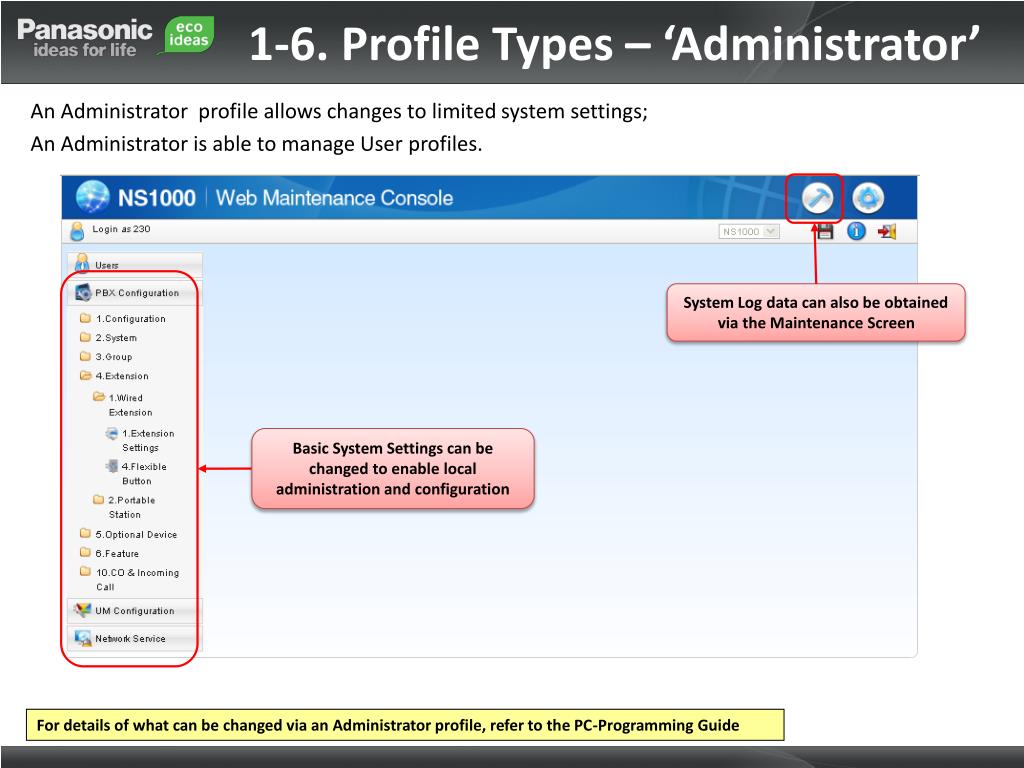Click the login user avatar icon
This screenshot has height=768, width=1024.
77,231
